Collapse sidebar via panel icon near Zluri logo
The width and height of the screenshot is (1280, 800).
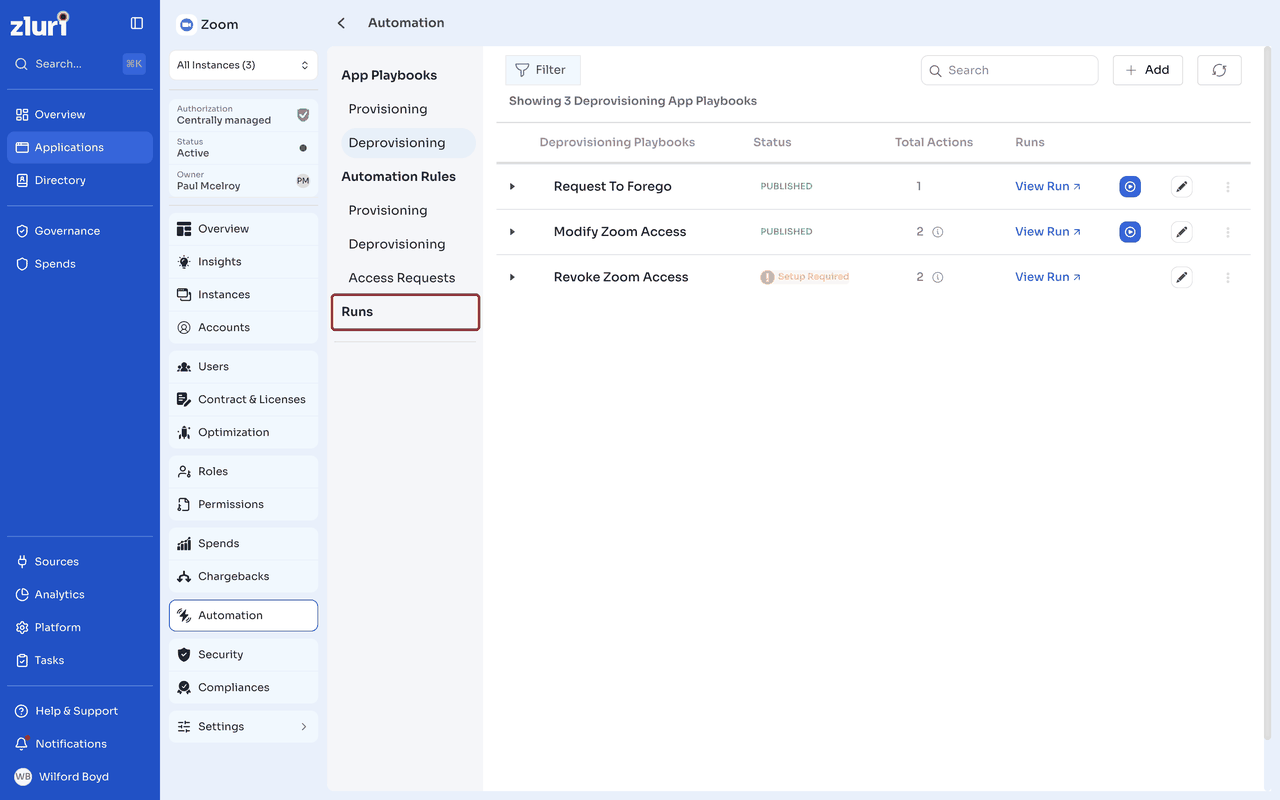[137, 23]
